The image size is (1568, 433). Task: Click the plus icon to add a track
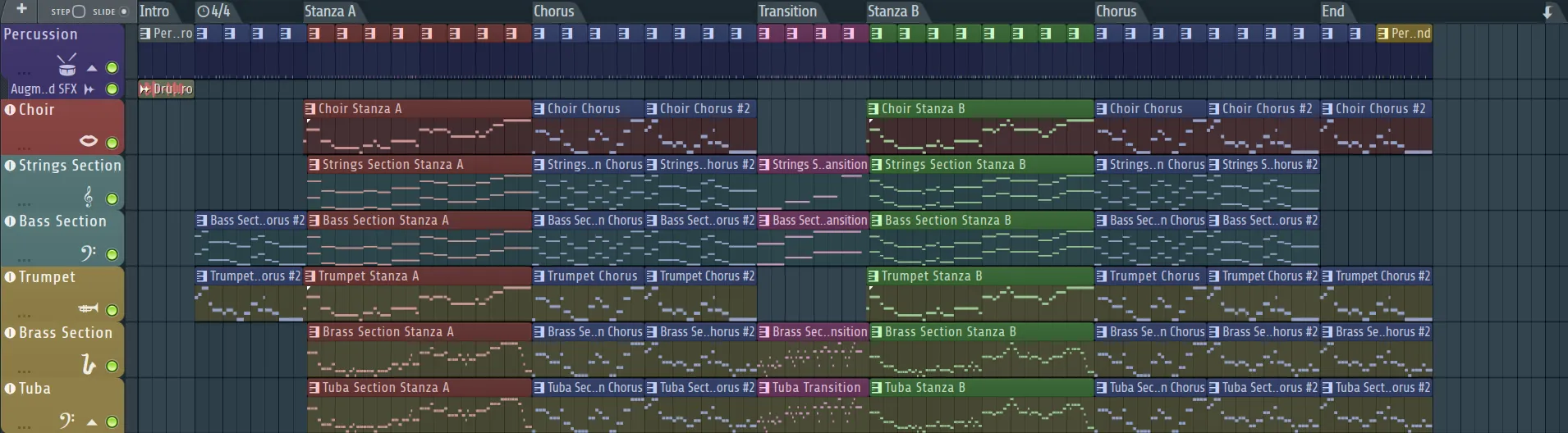(x=21, y=11)
